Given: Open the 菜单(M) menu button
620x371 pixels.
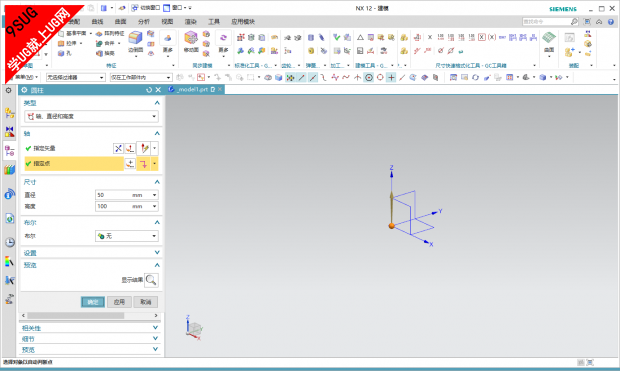Looking at the screenshot, I should point(26,78).
